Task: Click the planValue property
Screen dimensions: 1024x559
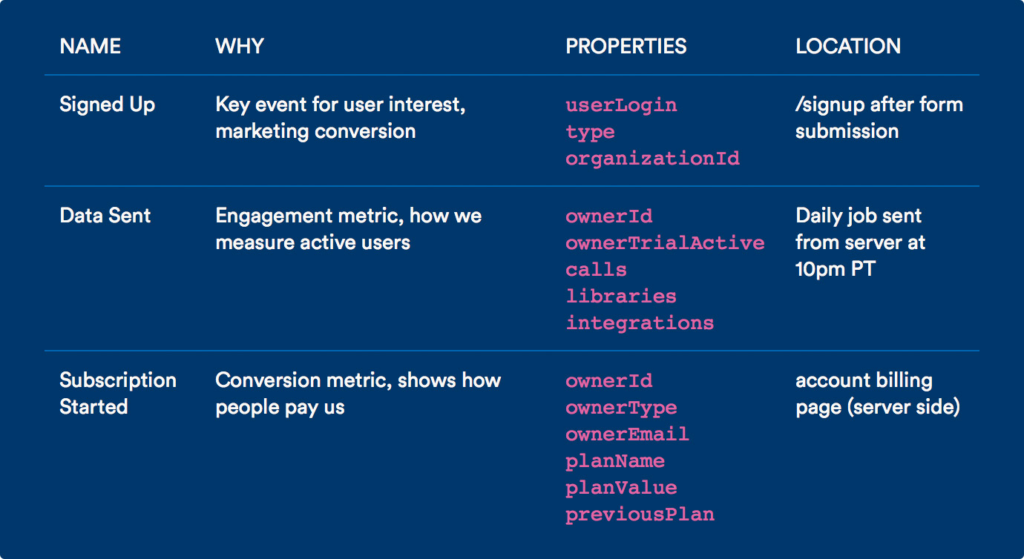Action: (621, 488)
